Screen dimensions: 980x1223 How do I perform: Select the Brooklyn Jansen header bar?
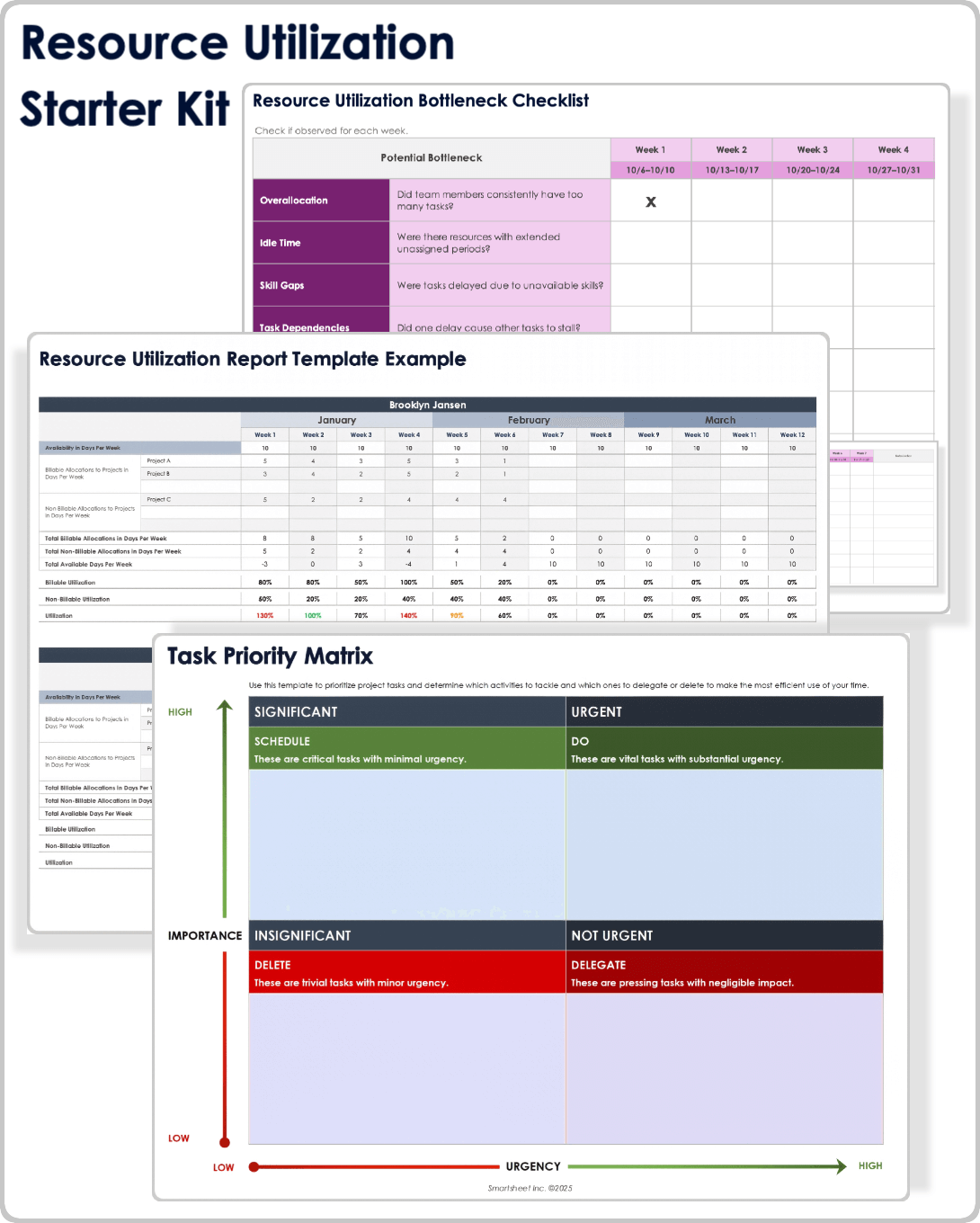point(426,405)
